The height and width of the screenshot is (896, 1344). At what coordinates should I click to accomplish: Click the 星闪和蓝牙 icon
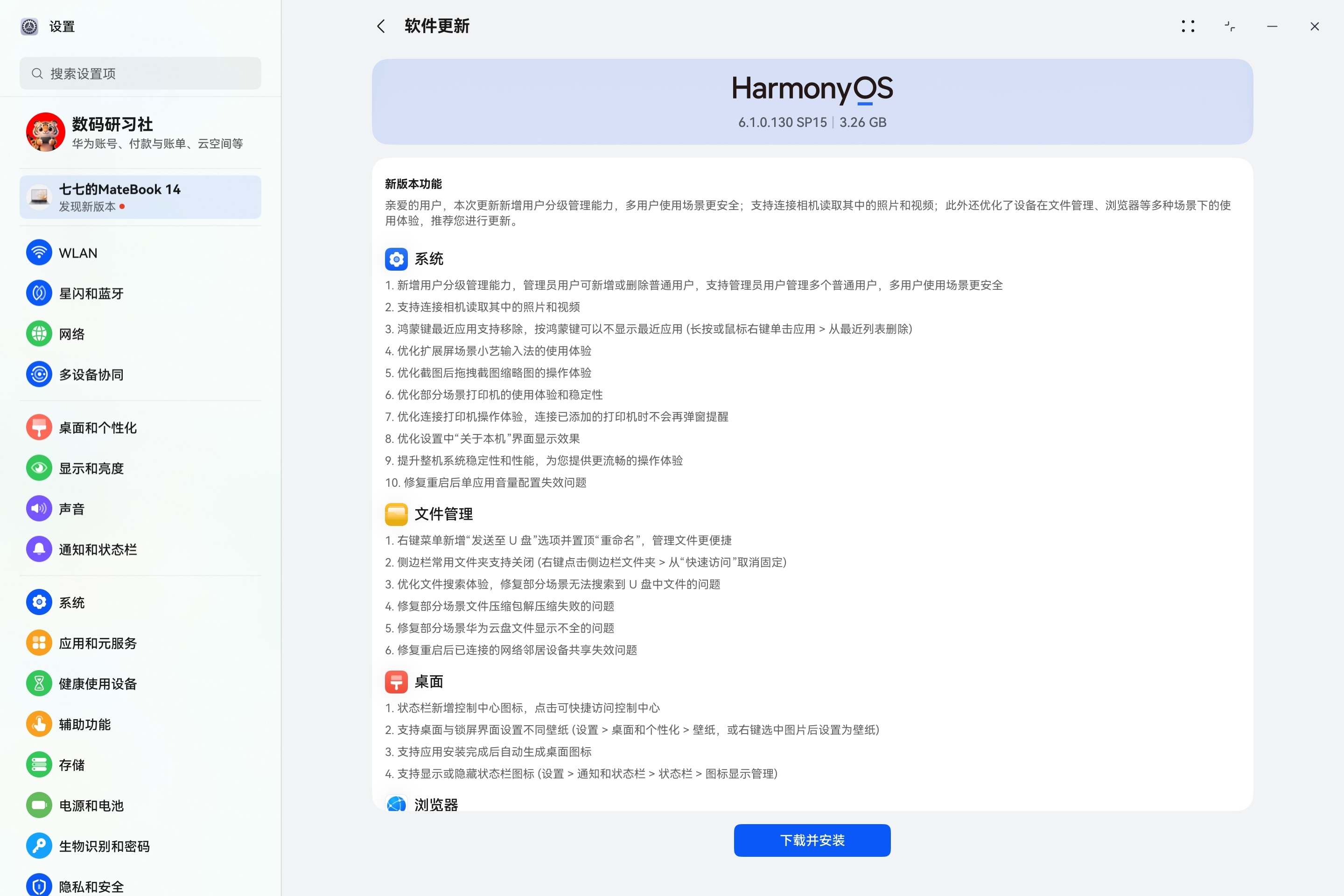pyautogui.click(x=39, y=293)
